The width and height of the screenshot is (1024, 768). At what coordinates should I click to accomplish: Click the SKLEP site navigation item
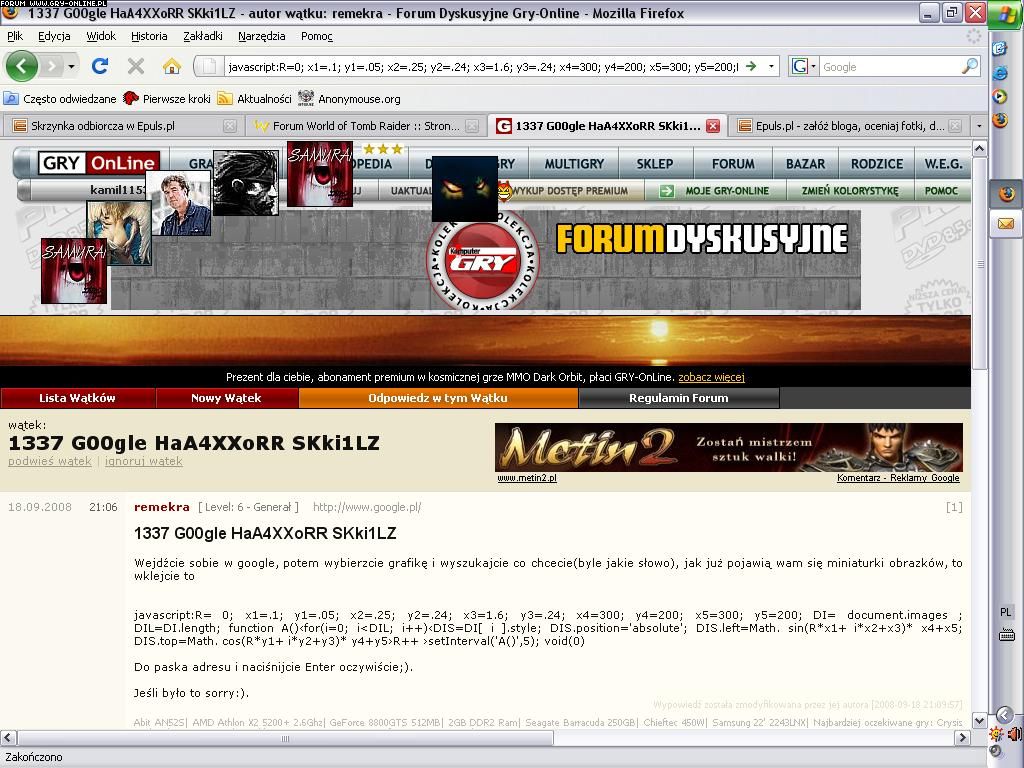[x=655, y=164]
